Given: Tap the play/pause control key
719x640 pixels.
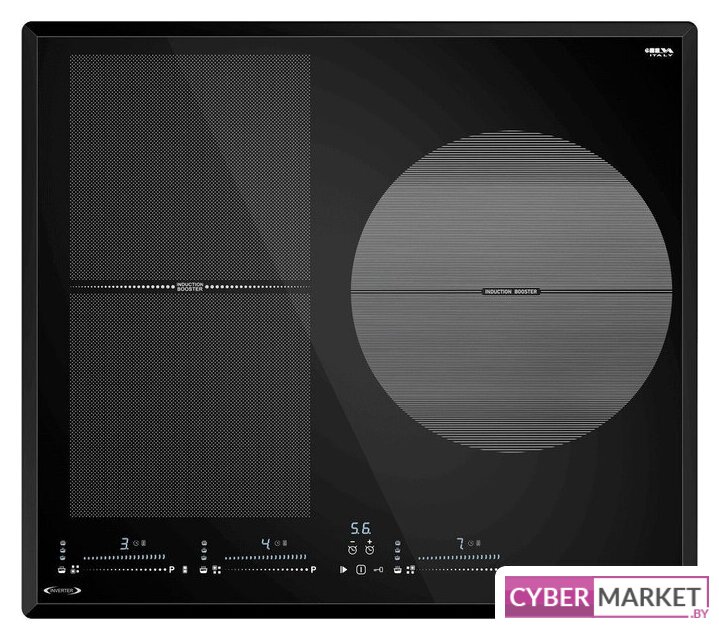Looking at the screenshot, I should tap(343, 570).
